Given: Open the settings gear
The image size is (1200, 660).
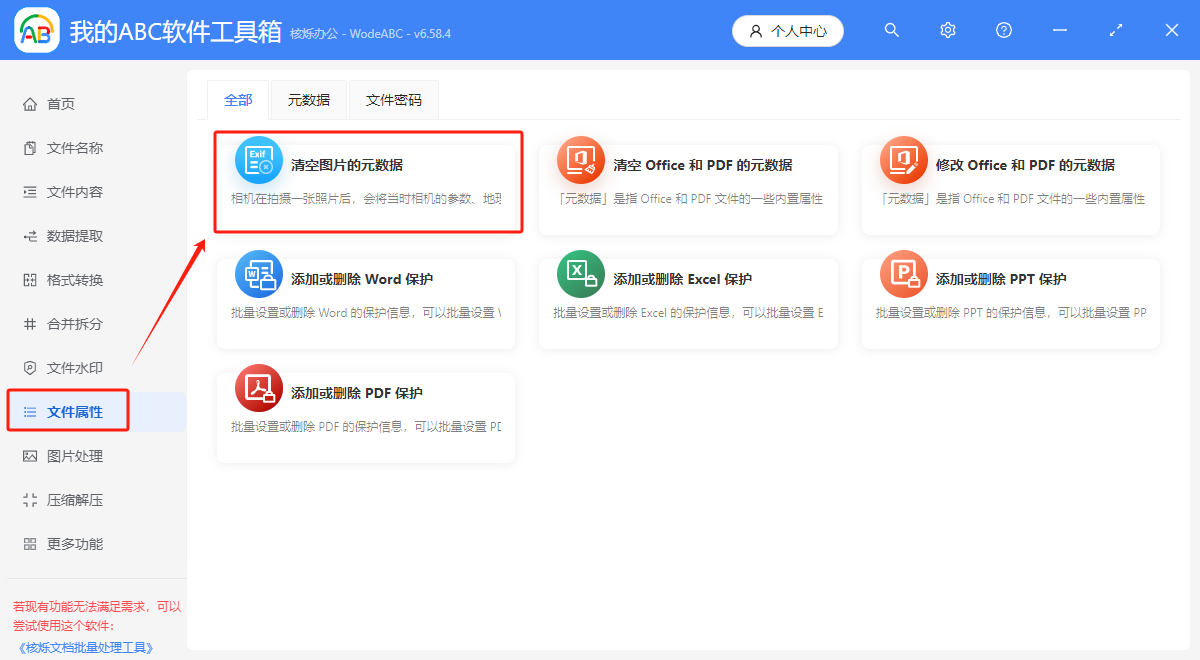Looking at the screenshot, I should click(947, 30).
